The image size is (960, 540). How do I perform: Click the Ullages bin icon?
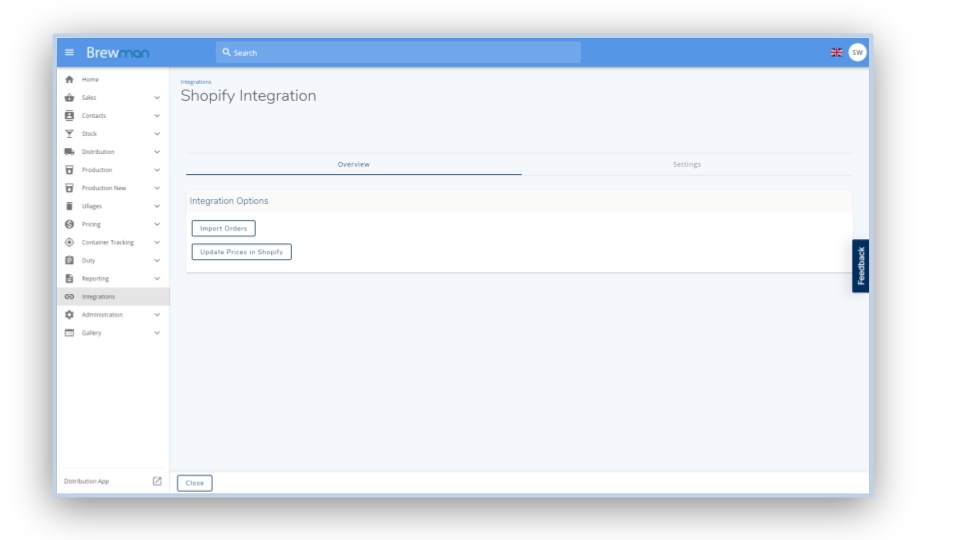point(69,206)
